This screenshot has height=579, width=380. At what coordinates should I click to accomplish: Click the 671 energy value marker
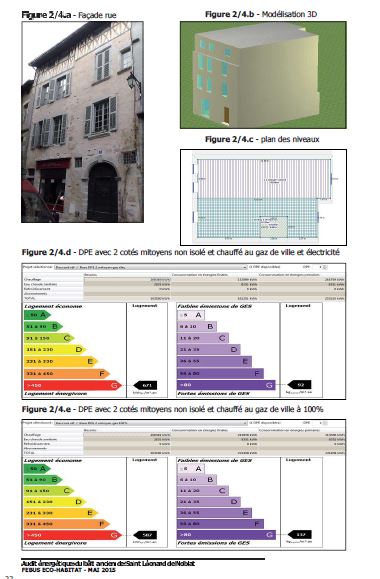point(146,385)
